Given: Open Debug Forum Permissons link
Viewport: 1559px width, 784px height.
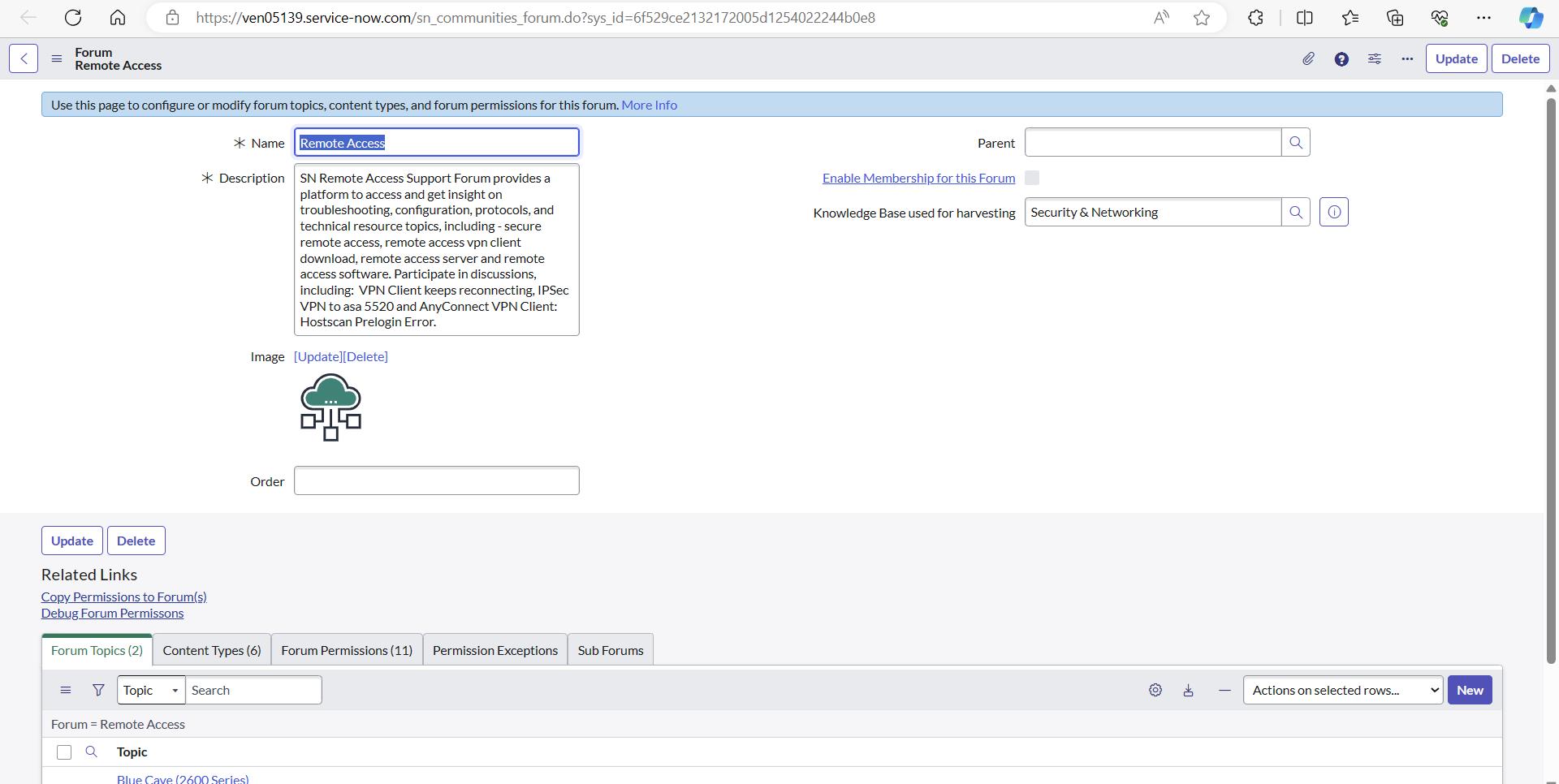Looking at the screenshot, I should pyautogui.click(x=112, y=613).
